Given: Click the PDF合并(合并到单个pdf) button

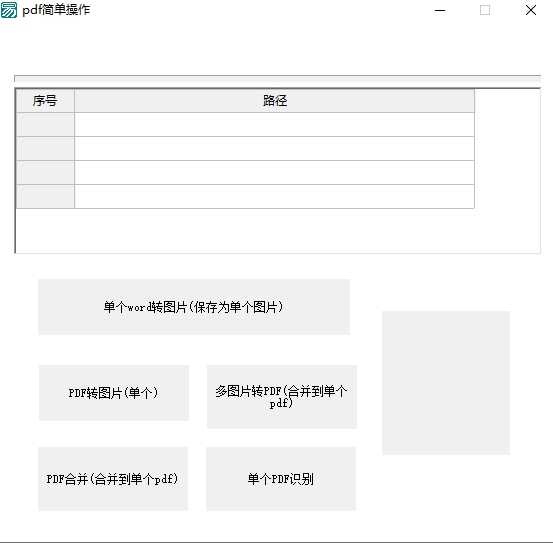Looking at the screenshot, I should click(x=113, y=479).
